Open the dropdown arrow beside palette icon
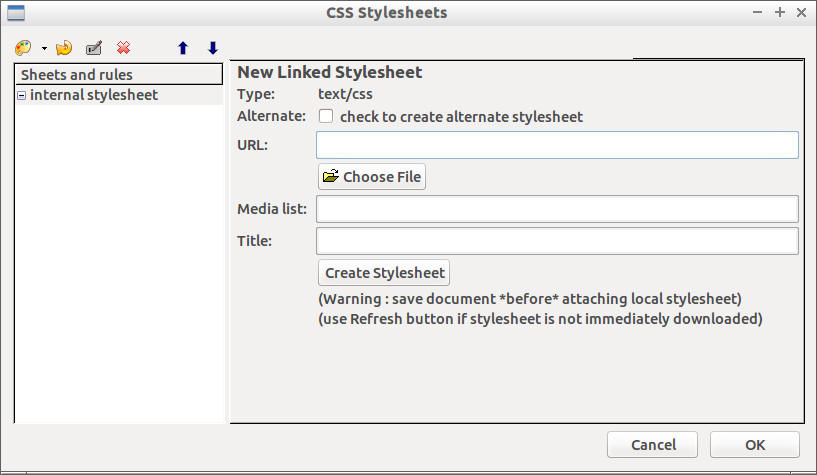 tap(44, 49)
